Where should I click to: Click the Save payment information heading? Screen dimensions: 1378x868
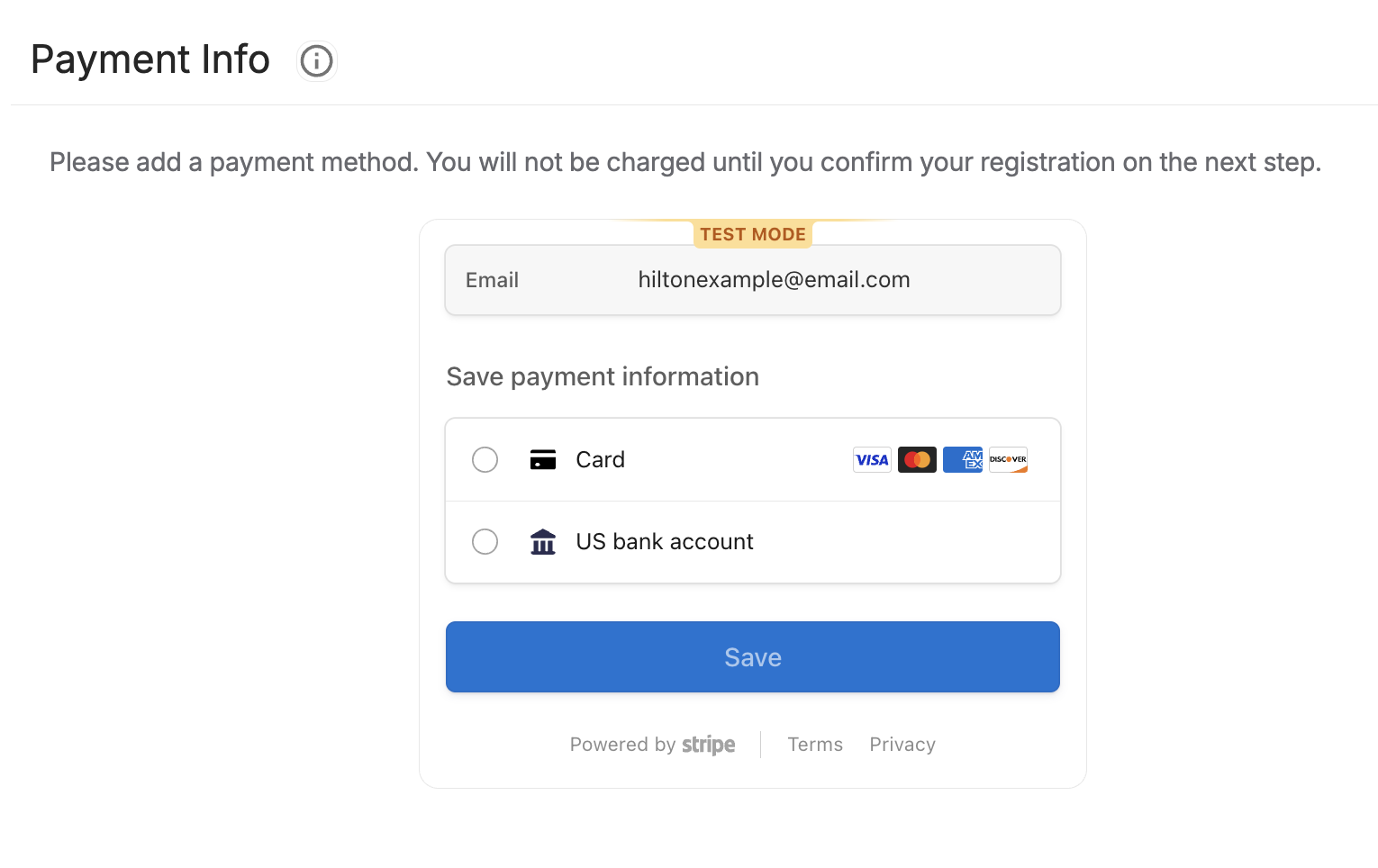[603, 376]
